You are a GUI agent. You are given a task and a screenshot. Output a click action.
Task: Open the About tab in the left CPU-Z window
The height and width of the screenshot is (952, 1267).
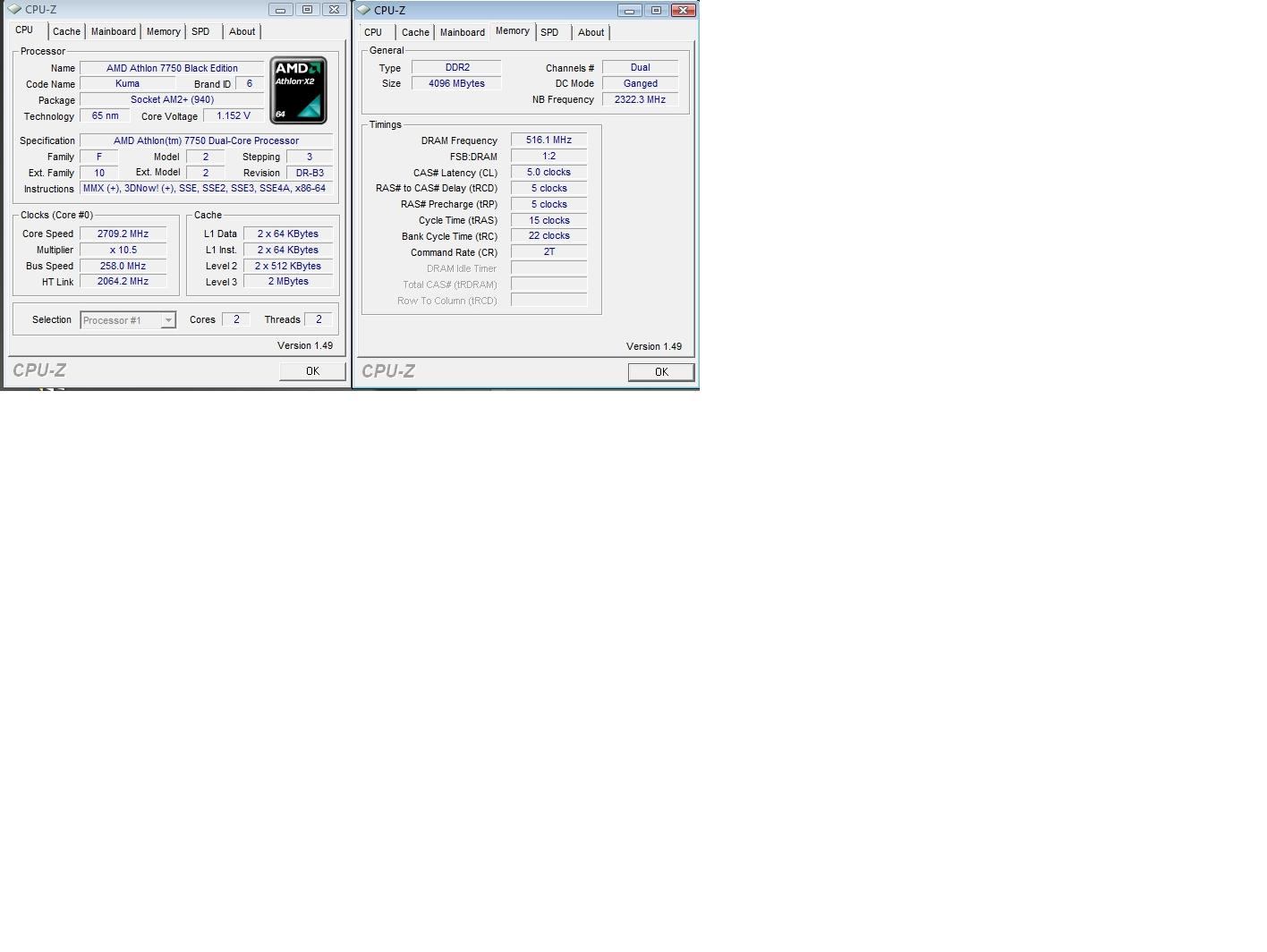(x=242, y=31)
